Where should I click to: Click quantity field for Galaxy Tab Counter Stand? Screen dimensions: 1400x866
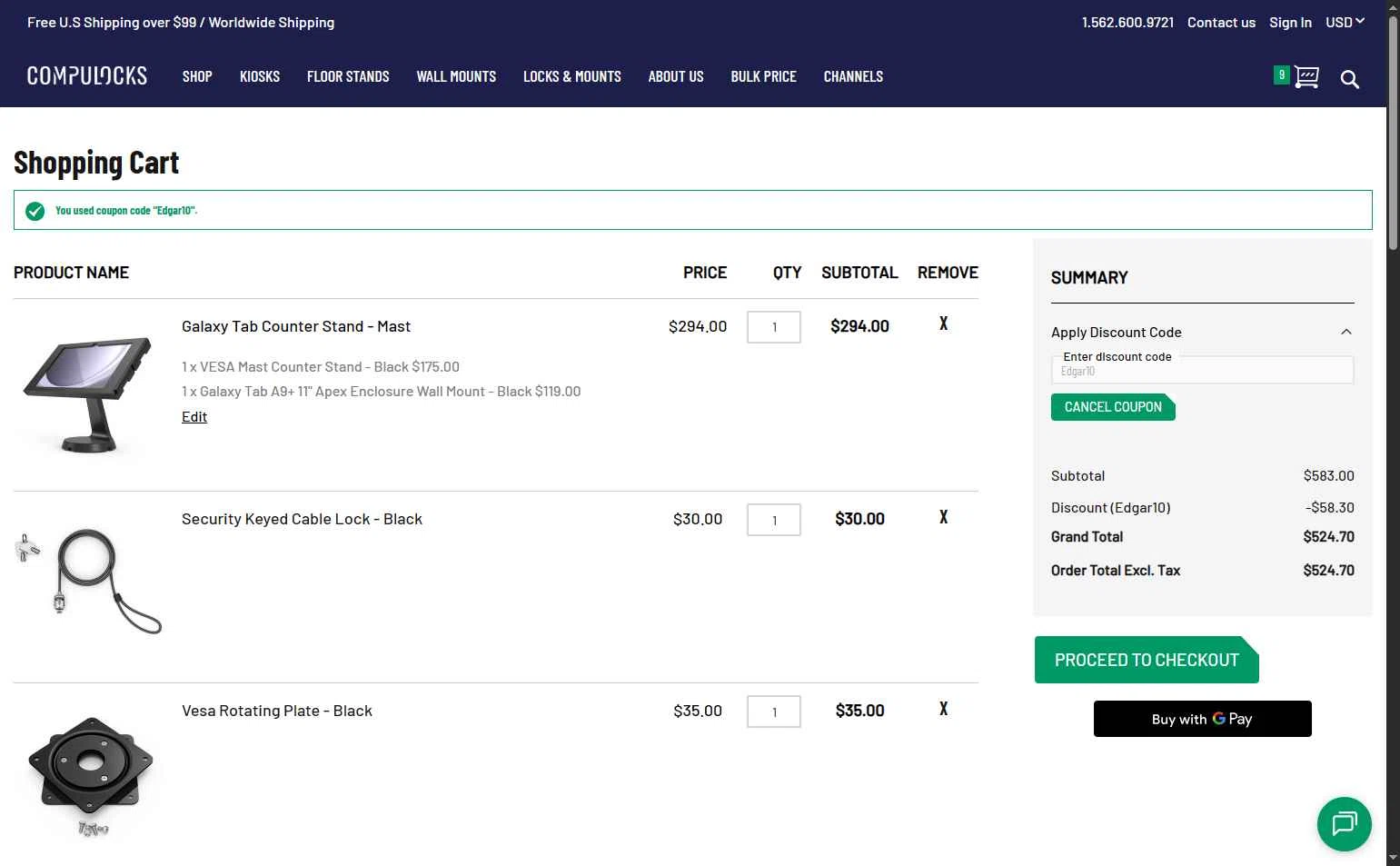click(774, 327)
